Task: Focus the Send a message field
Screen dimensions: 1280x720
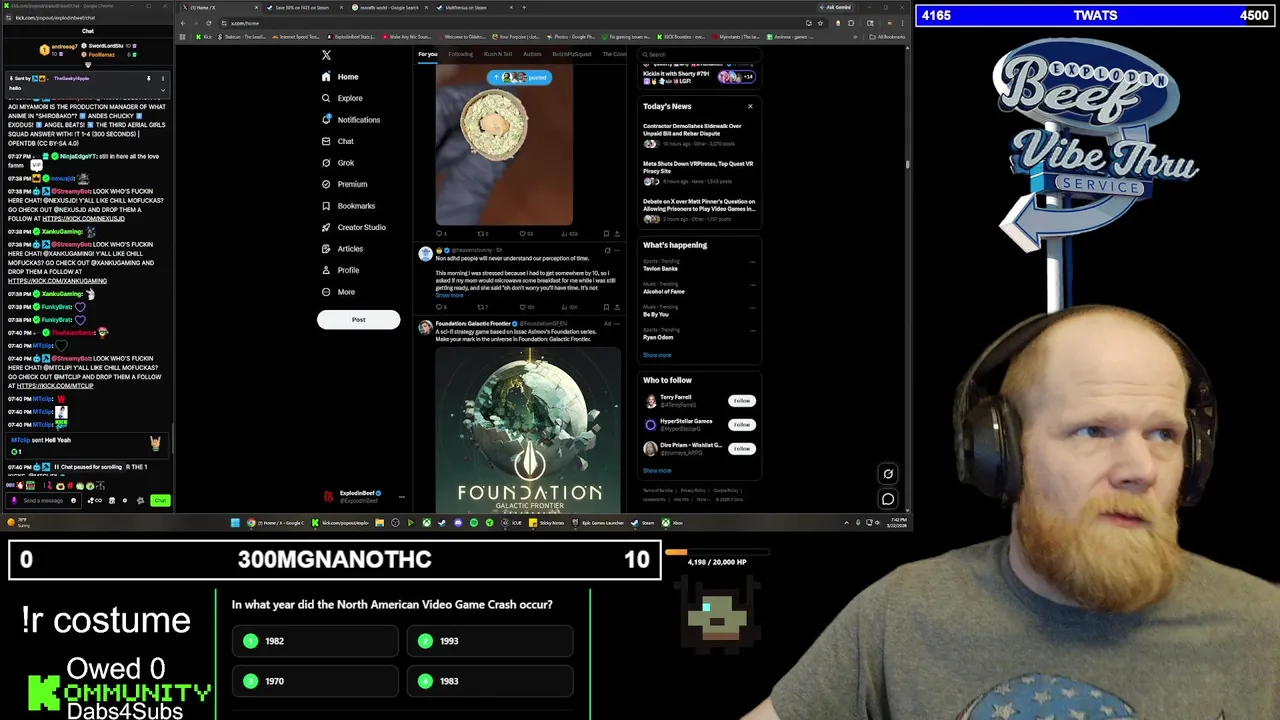Action: coord(44,500)
